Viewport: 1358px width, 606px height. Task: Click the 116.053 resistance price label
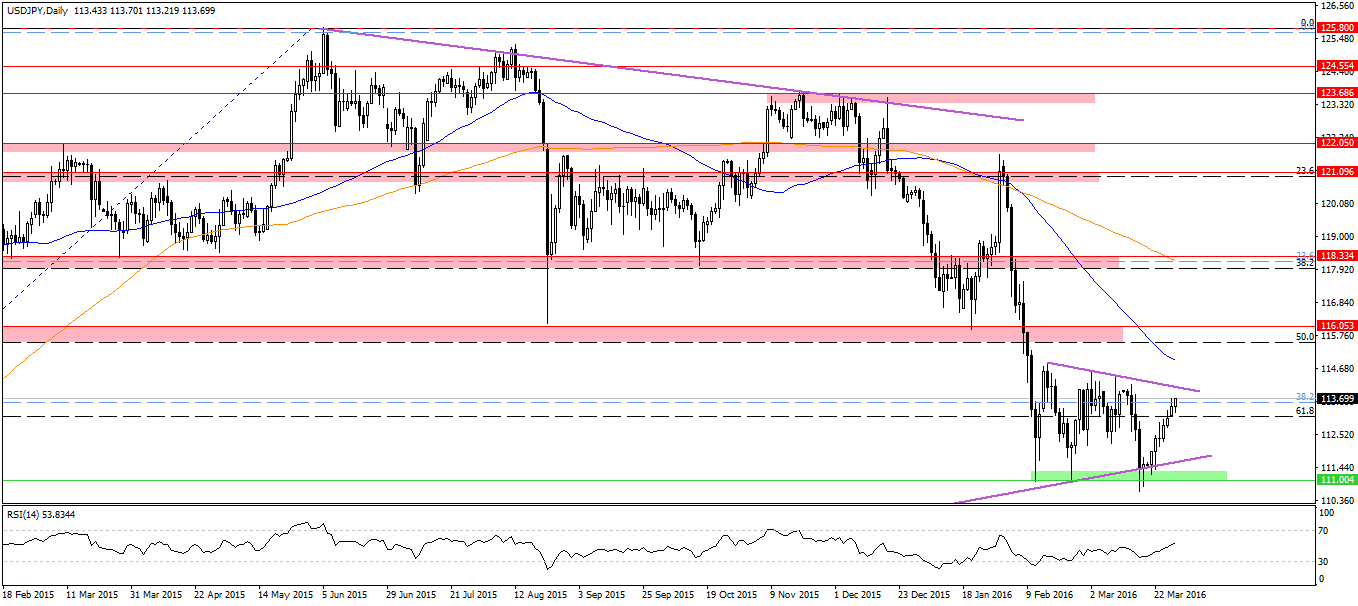coord(1337,326)
